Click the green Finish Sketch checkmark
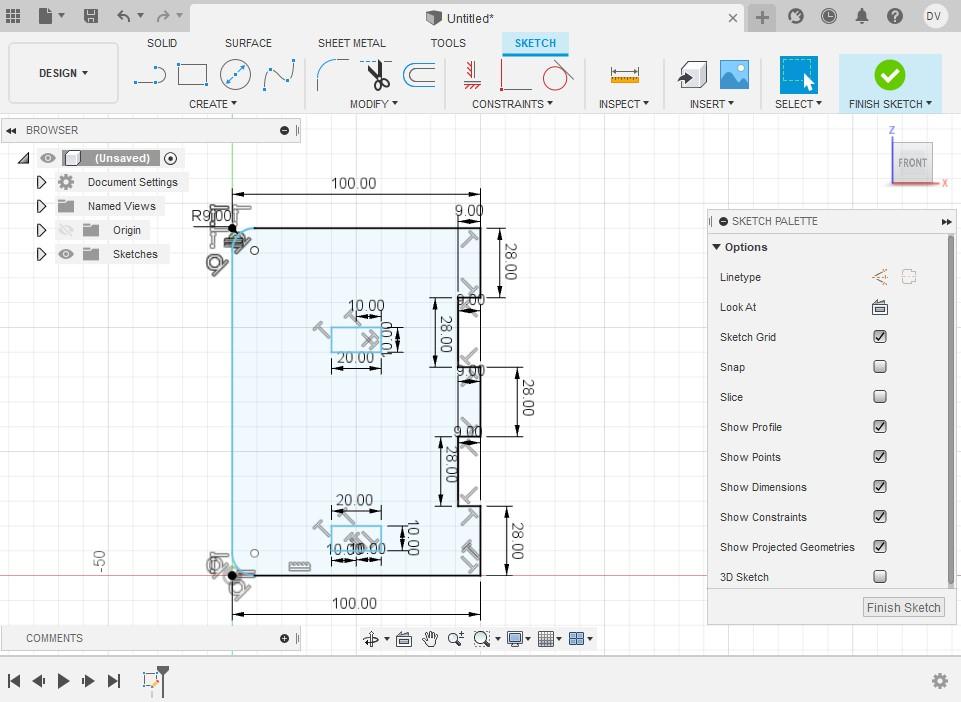Screen dimensions: 961x702 point(889,75)
